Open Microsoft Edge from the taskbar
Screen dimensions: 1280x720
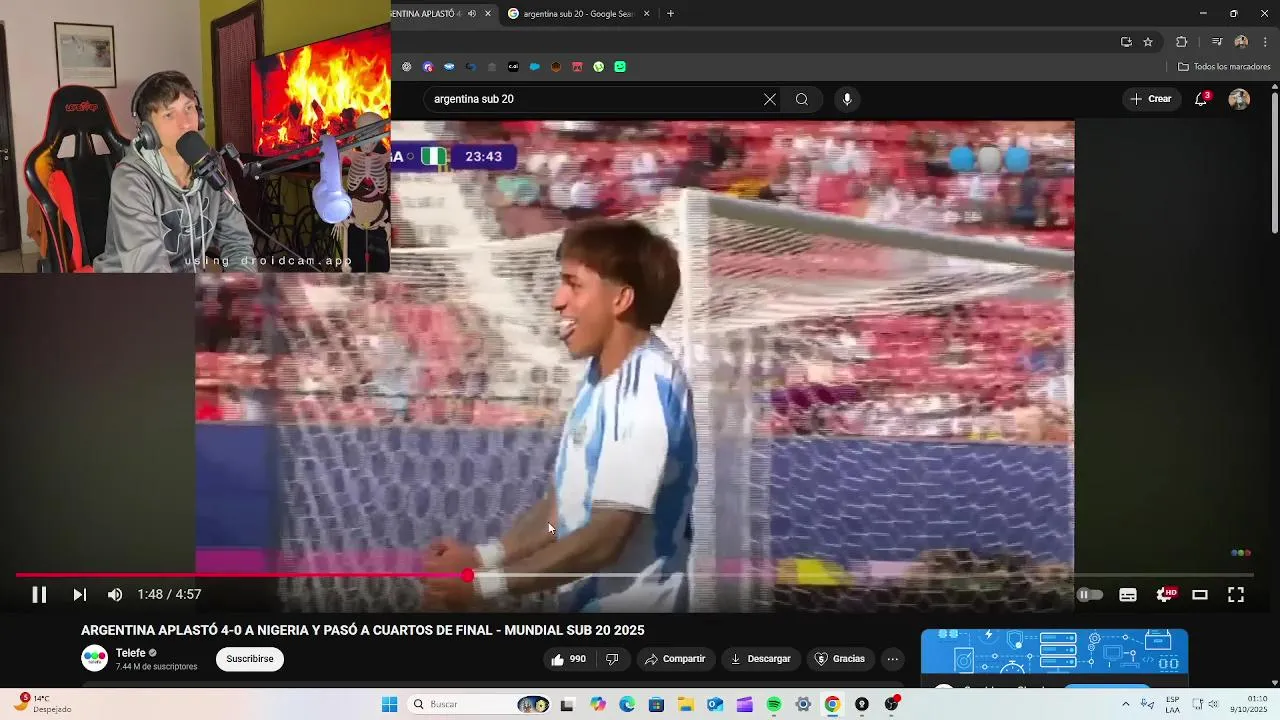coord(627,704)
